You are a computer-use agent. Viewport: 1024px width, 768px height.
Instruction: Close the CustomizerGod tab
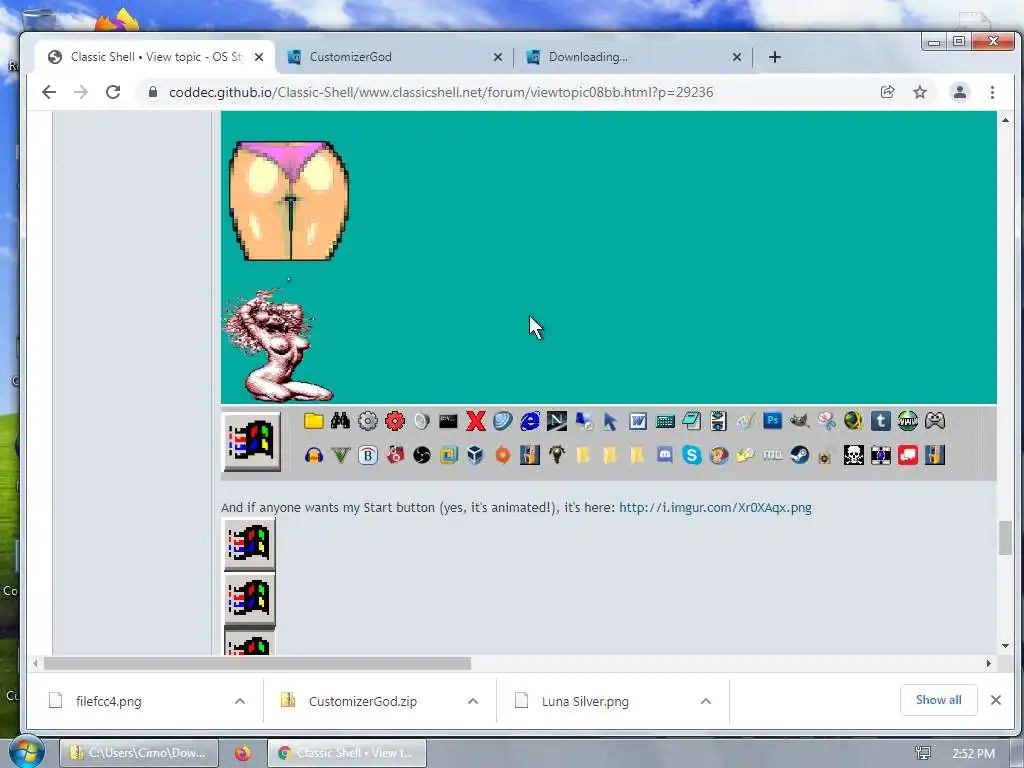pos(498,57)
